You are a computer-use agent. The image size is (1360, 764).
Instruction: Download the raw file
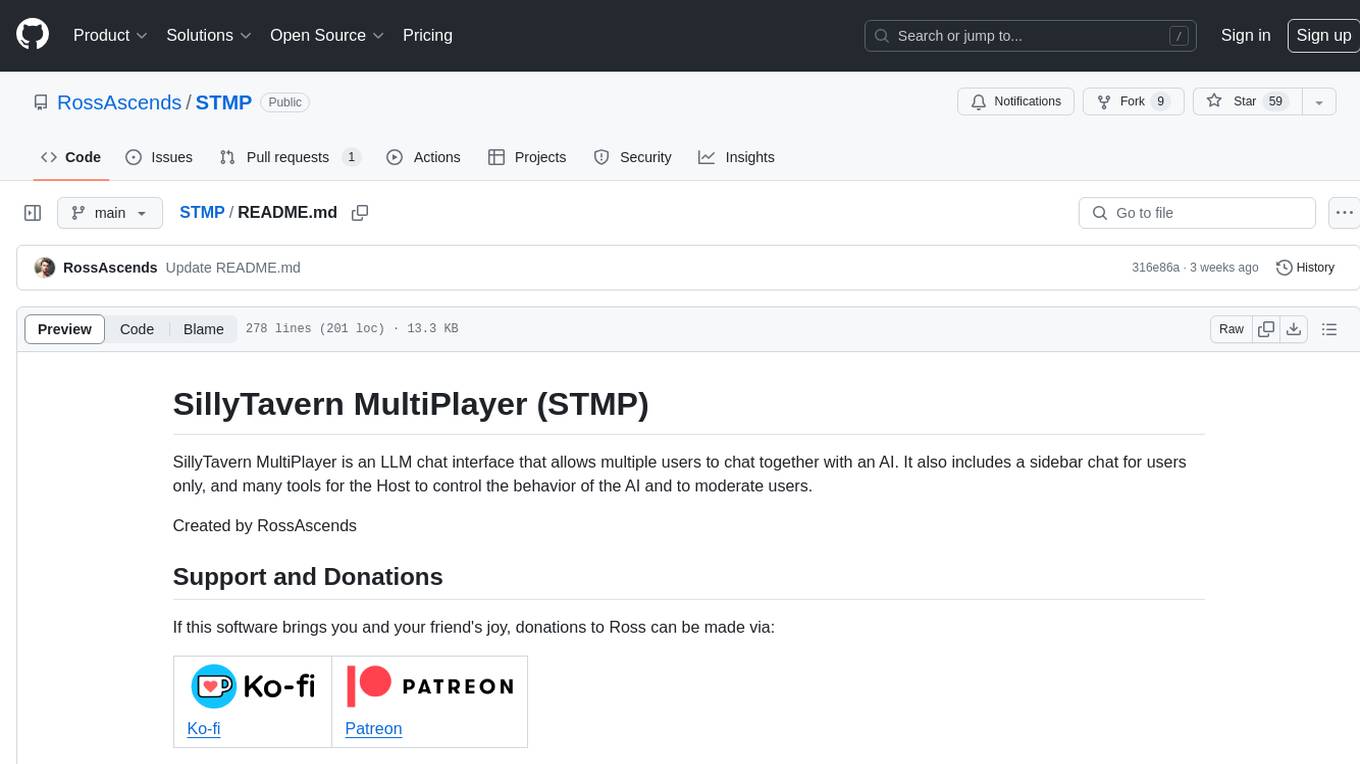coord(1294,329)
